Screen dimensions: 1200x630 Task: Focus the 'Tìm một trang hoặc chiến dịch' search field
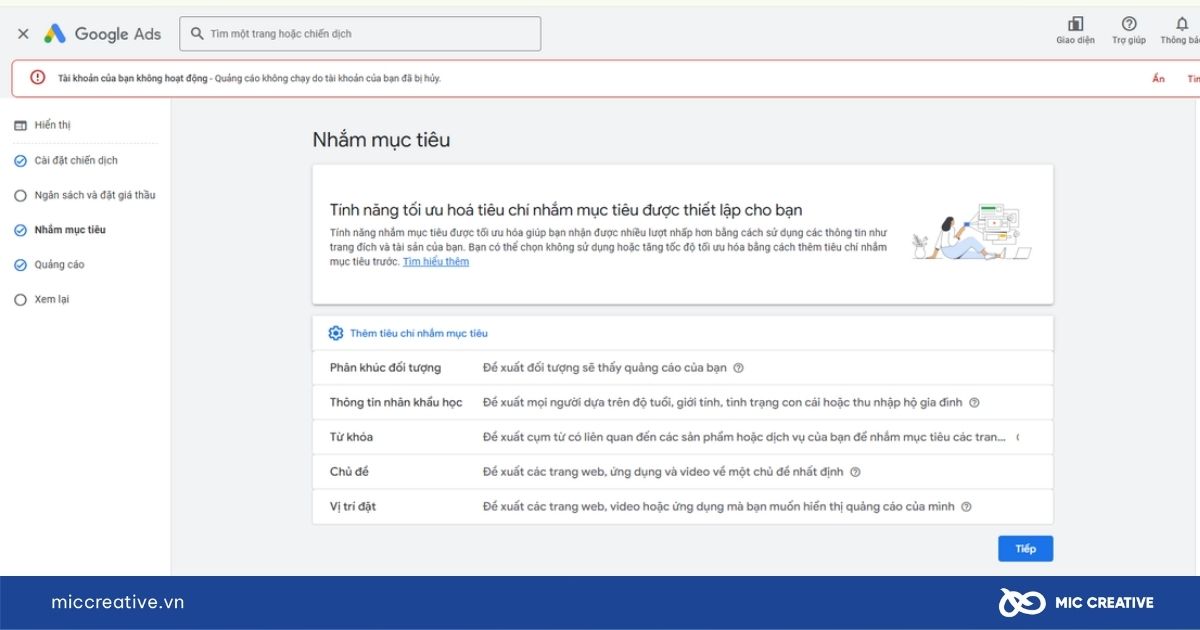[x=360, y=34]
